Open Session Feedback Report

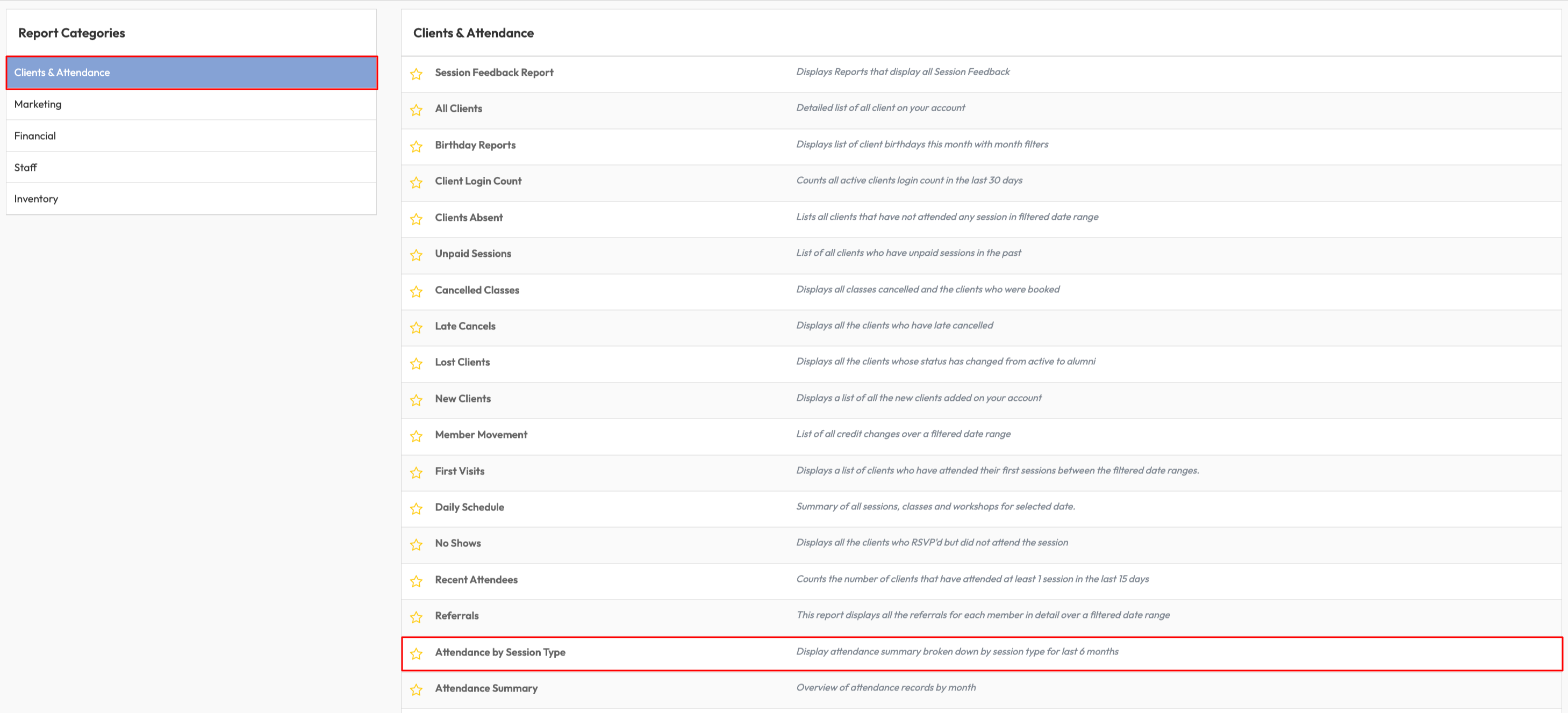coord(493,73)
